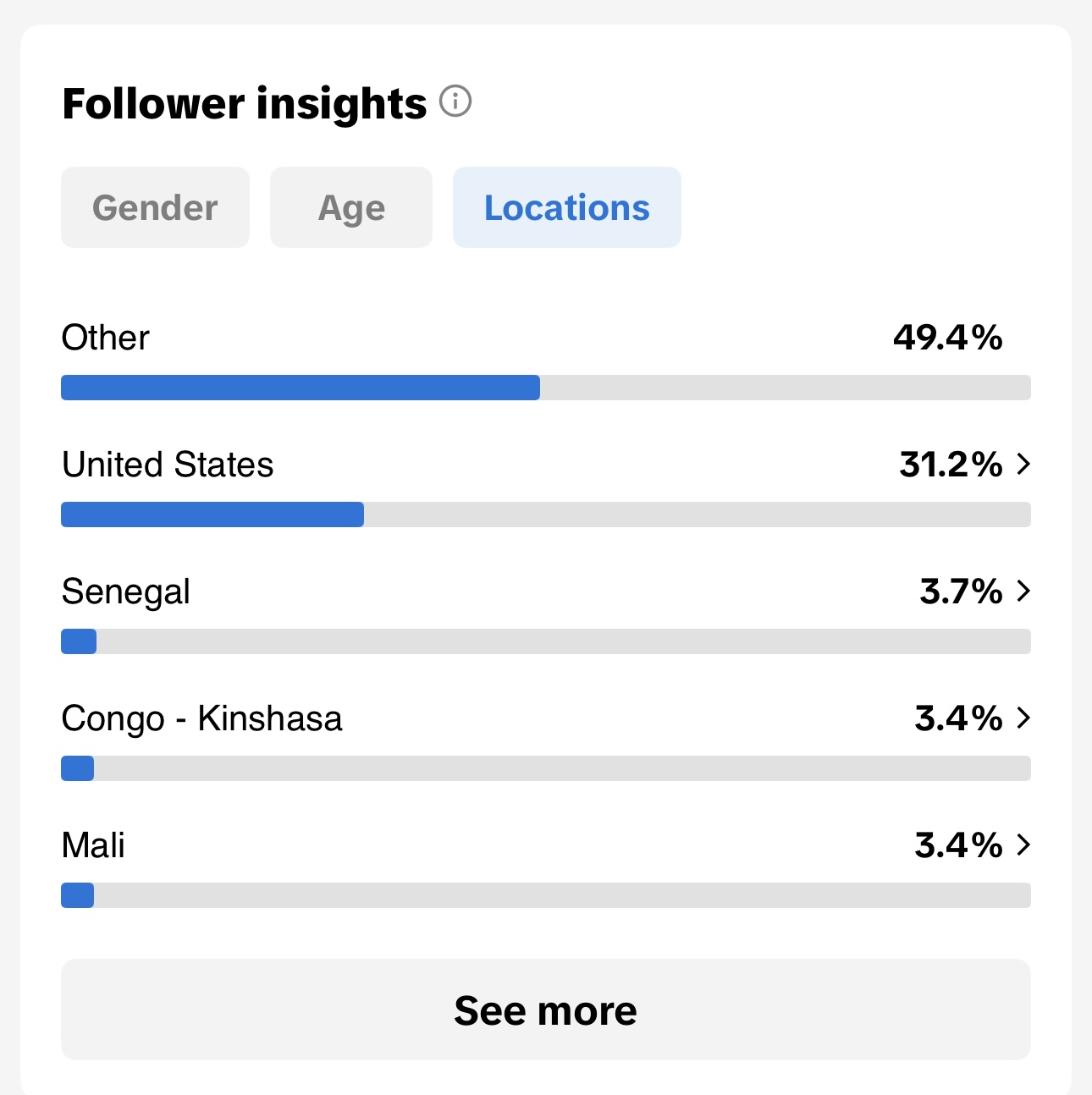This screenshot has height=1095, width=1092.
Task: Tap the See more button
Action: click(x=546, y=1010)
